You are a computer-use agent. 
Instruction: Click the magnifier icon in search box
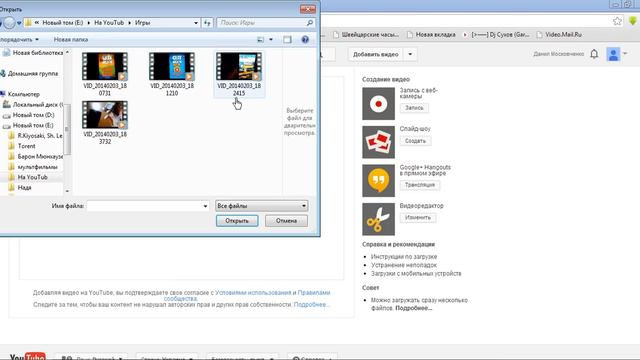(310, 23)
